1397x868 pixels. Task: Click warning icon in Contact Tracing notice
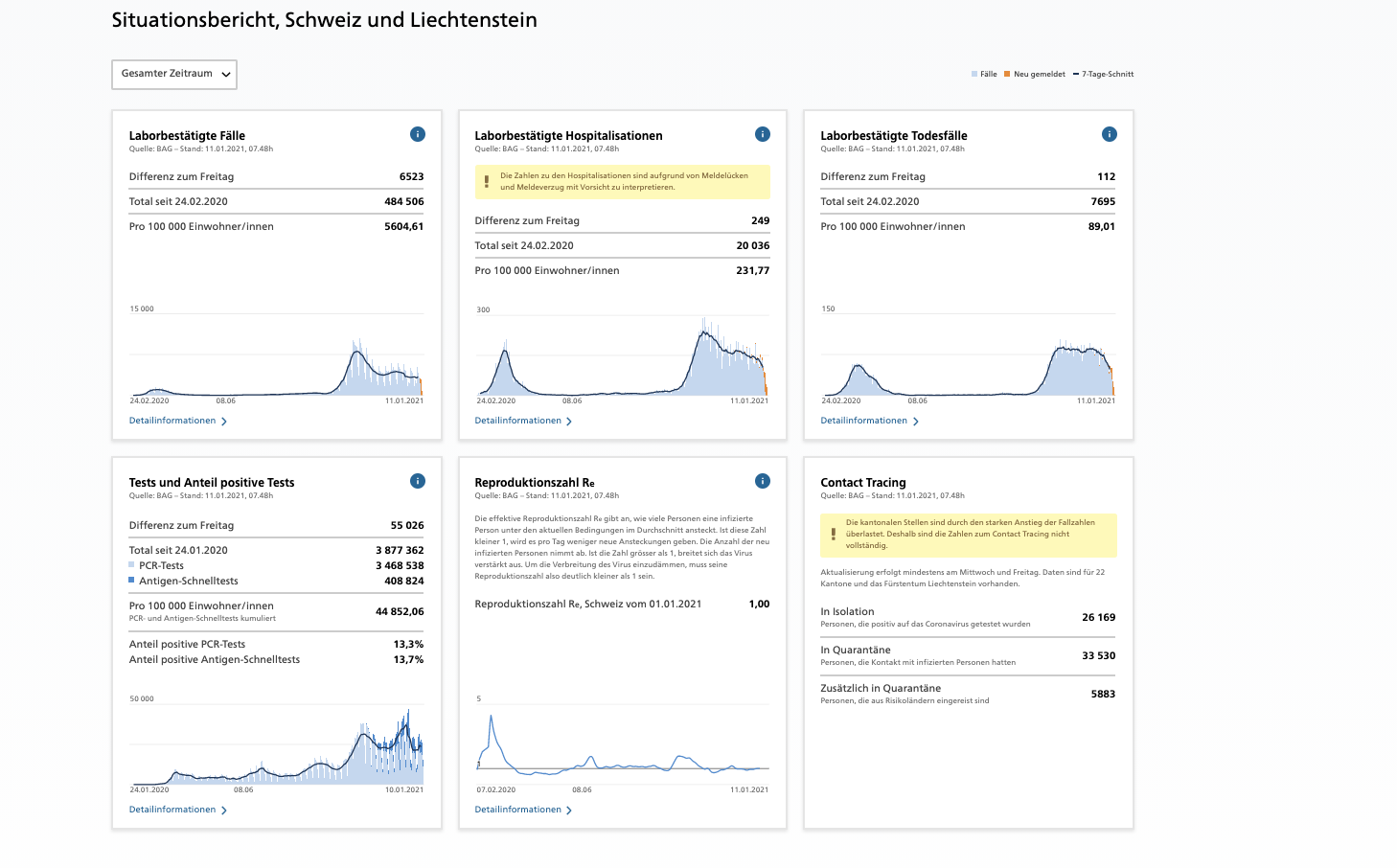coord(833,534)
